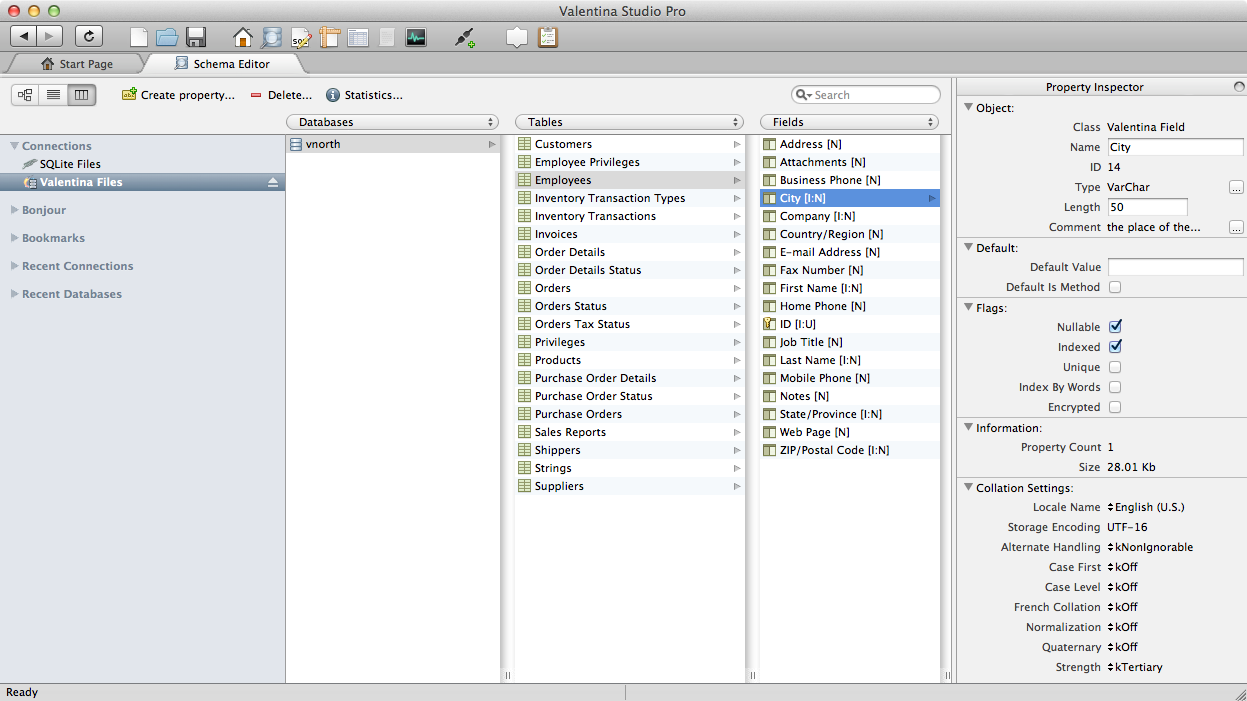Select Valentina Files connection

pos(142,182)
